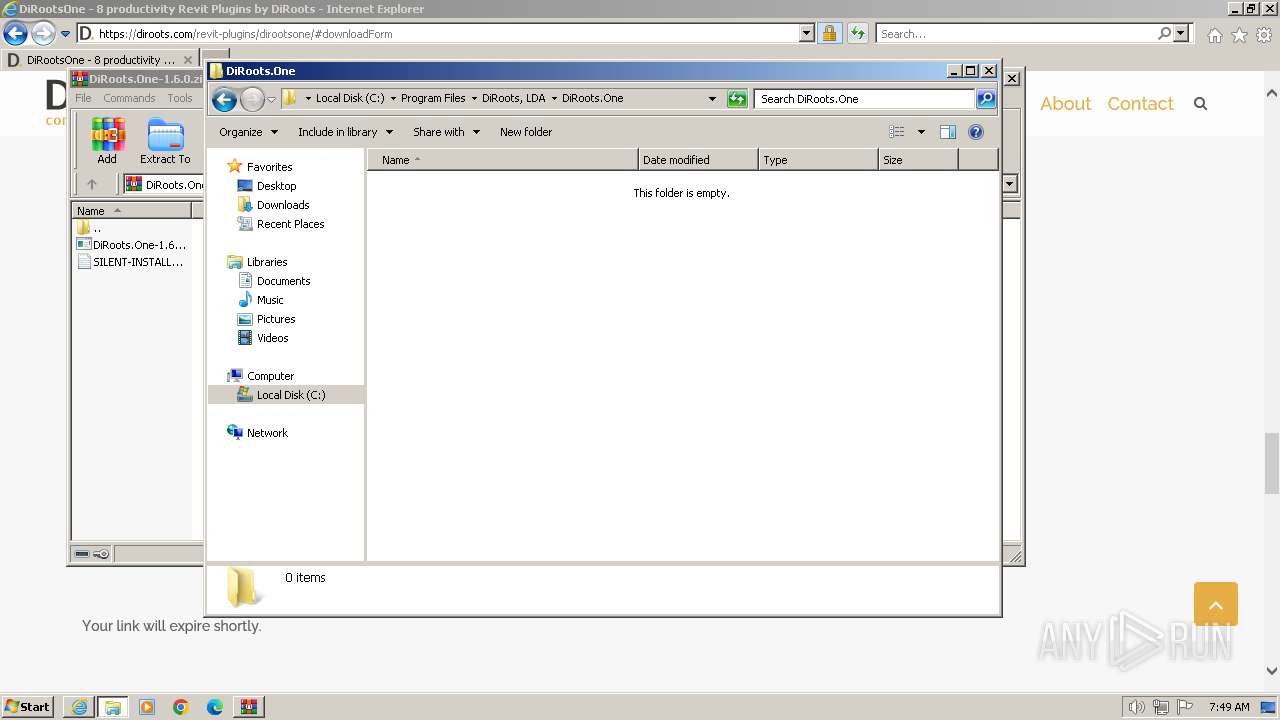Screen dimensions: 1280x720
Task: Select the parent folder '..' entry
Action: [x=89, y=228]
